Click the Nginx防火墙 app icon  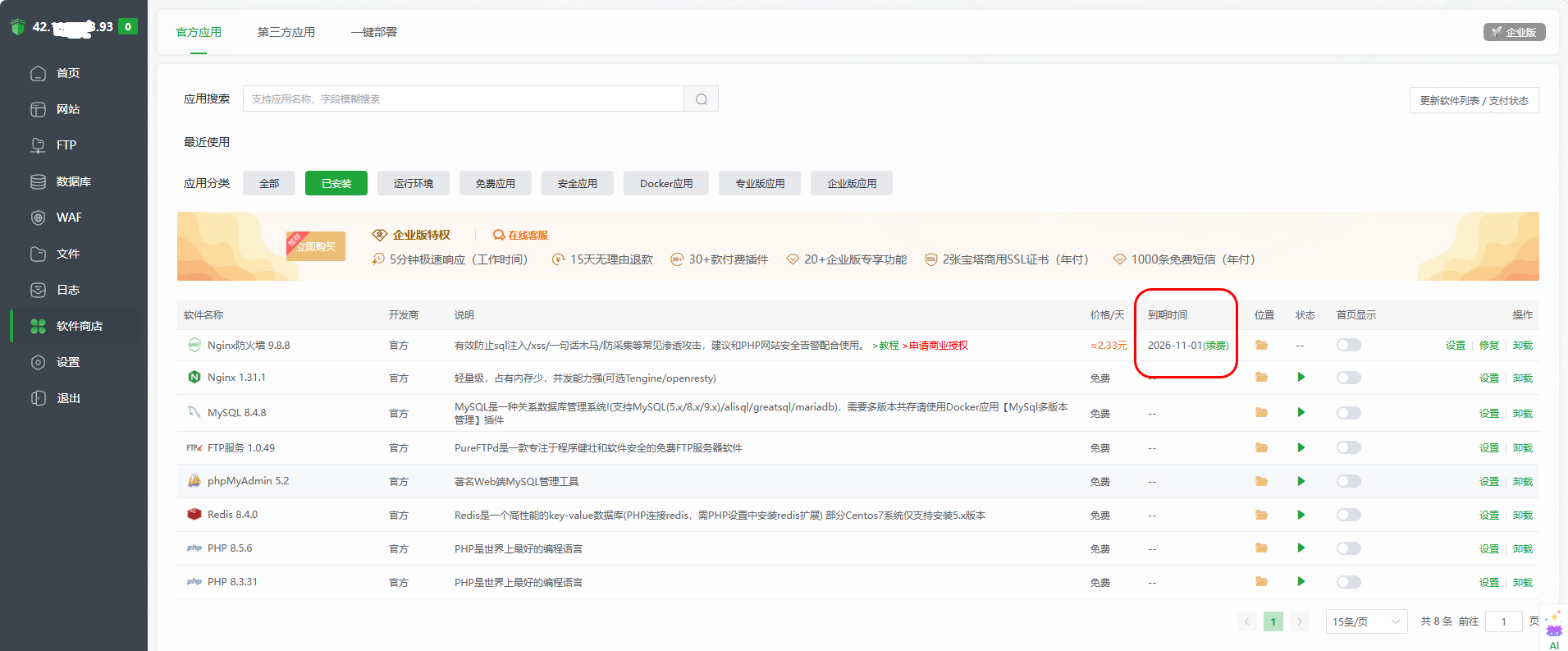point(194,345)
